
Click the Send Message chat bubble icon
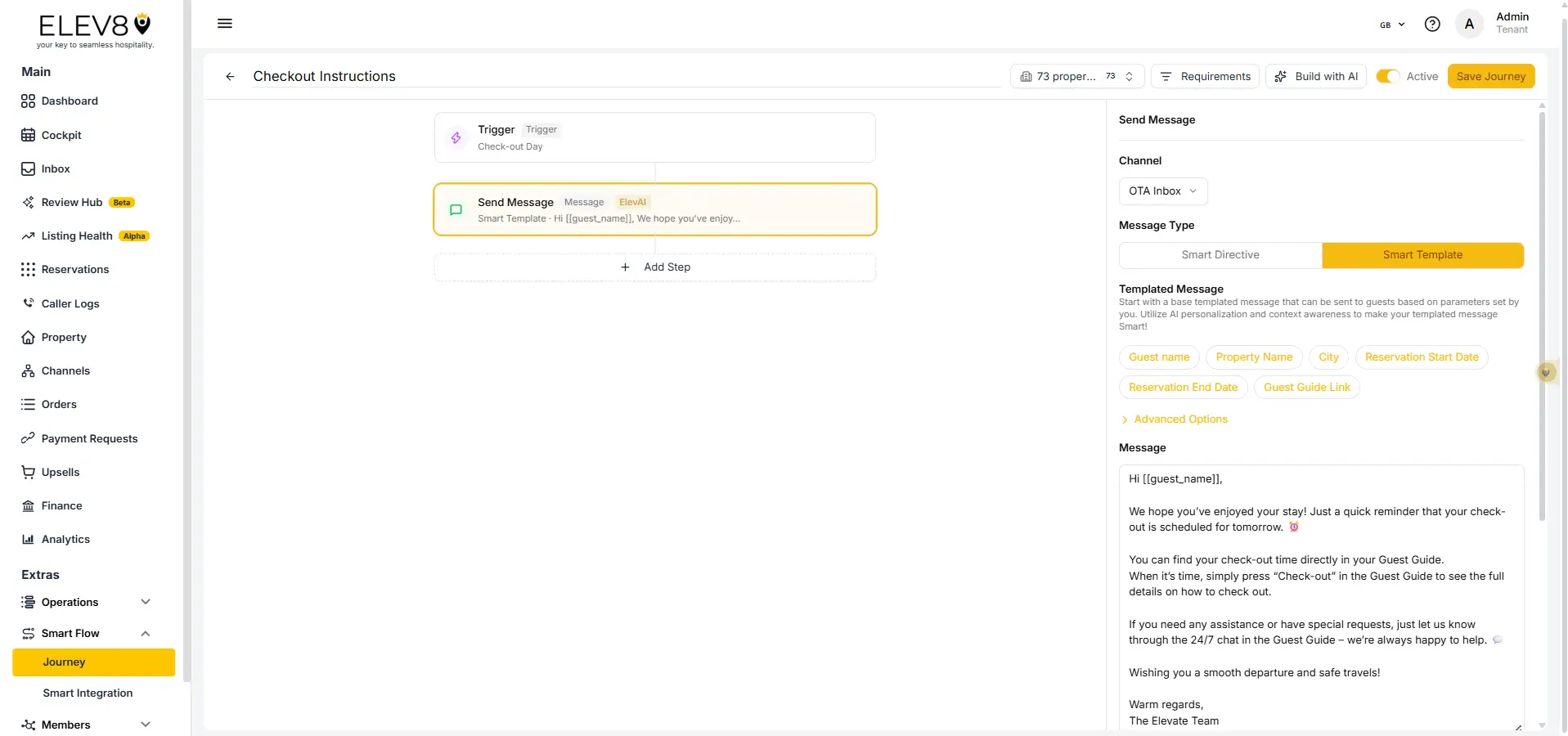tap(456, 209)
